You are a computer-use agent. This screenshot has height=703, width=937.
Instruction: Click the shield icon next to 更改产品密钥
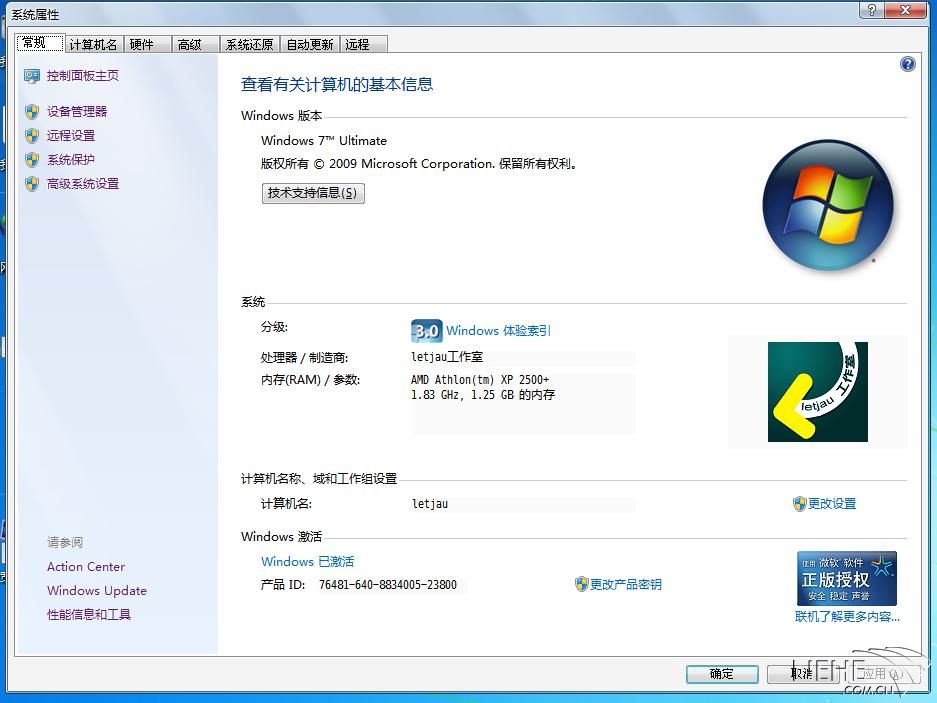click(x=581, y=584)
